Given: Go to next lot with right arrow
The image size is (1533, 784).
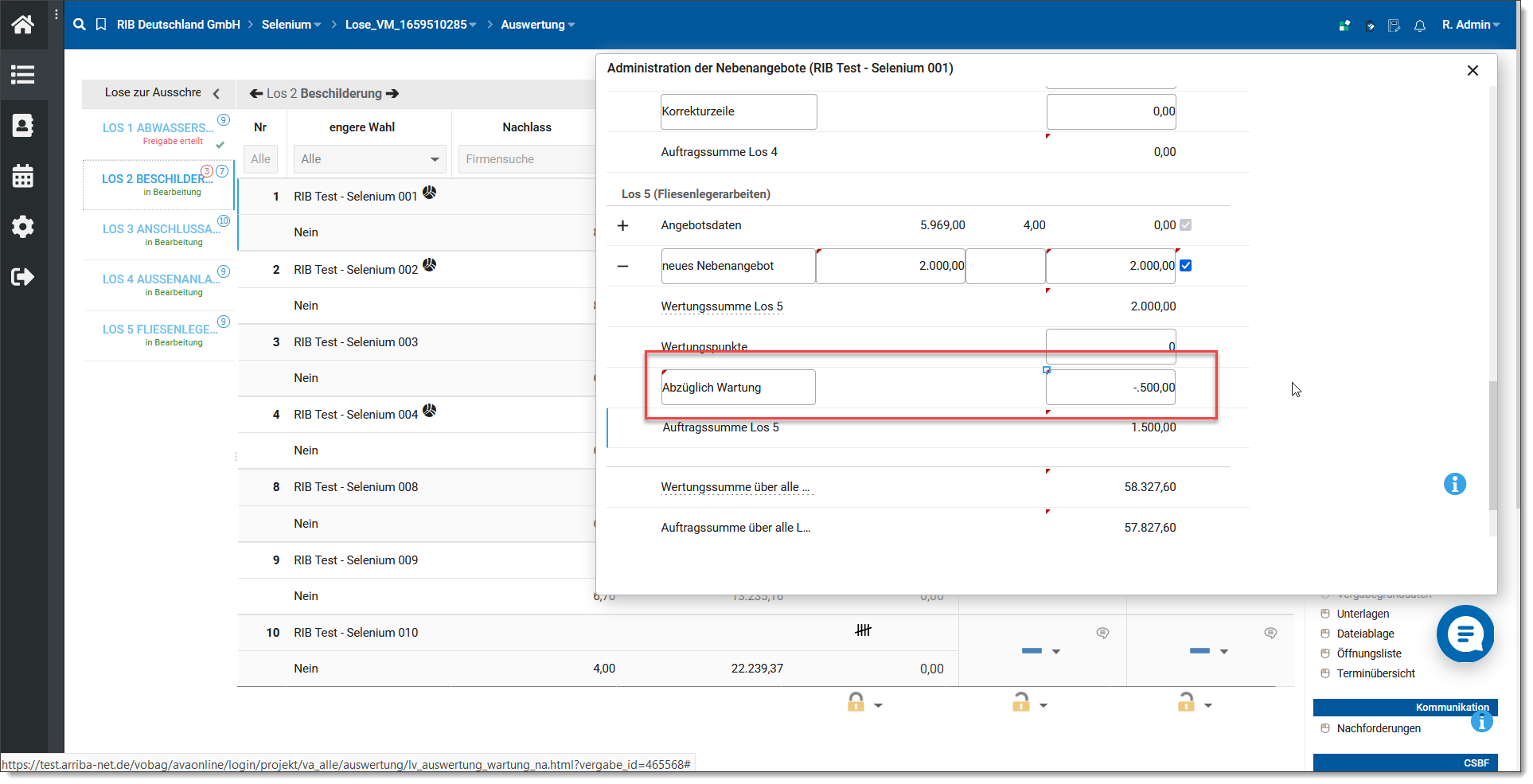Looking at the screenshot, I should coord(392,94).
